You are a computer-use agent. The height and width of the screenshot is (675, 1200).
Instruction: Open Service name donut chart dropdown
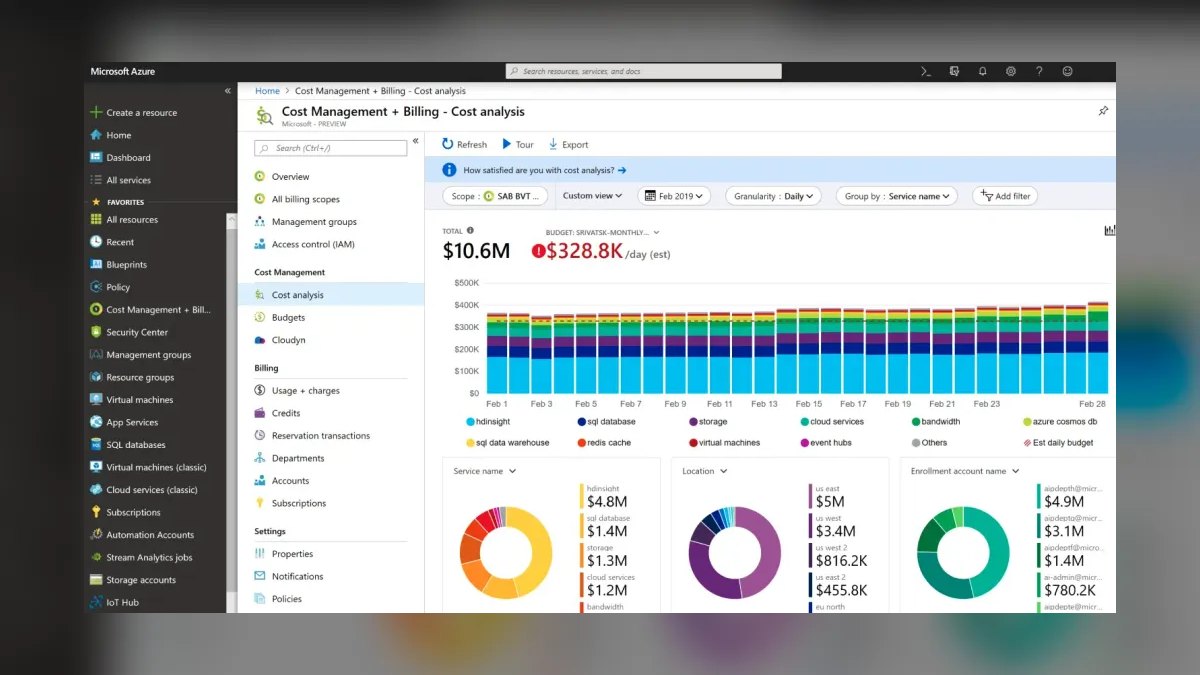pos(485,471)
